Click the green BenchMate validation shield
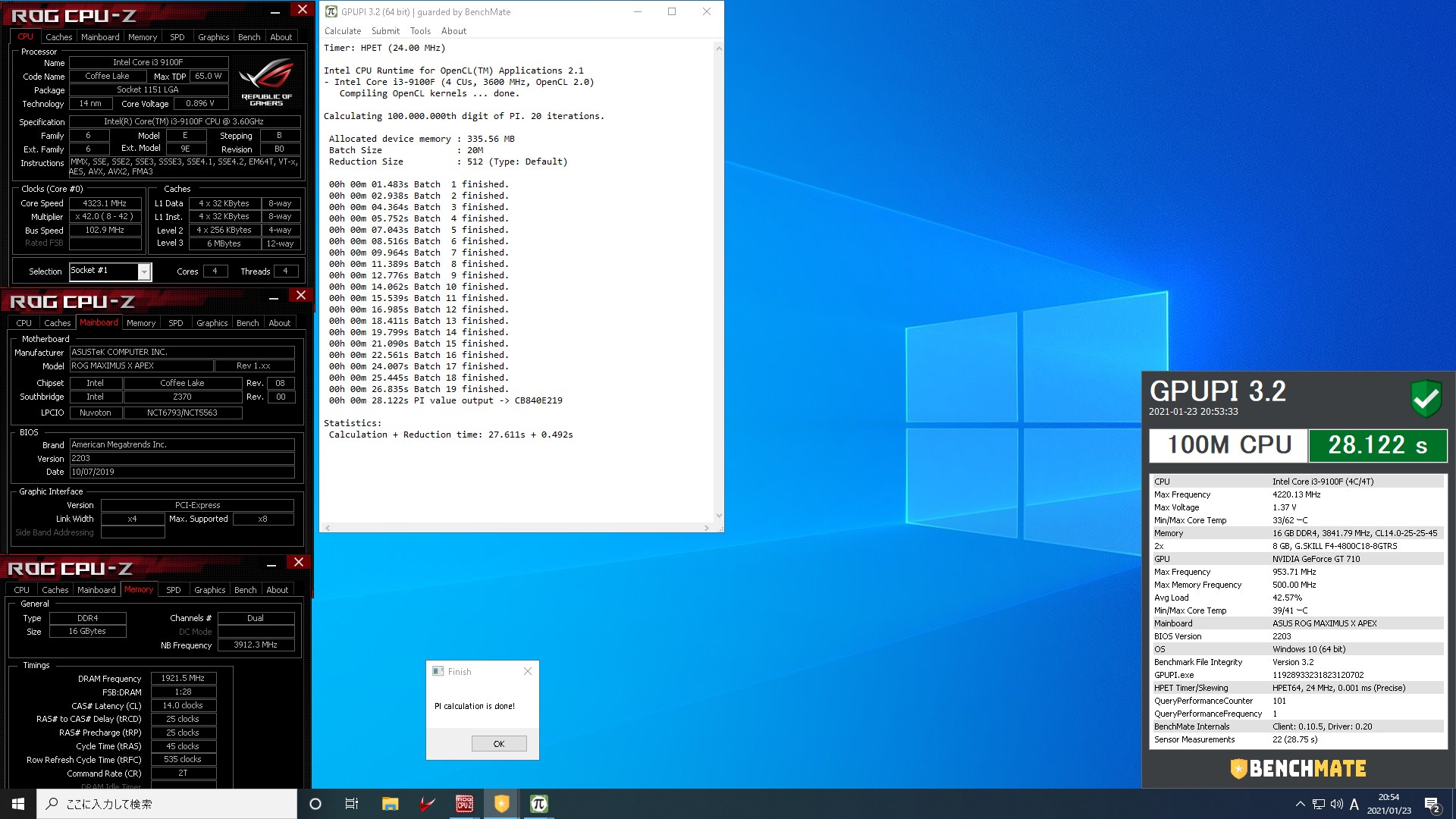The image size is (1456, 819). coord(1426,397)
